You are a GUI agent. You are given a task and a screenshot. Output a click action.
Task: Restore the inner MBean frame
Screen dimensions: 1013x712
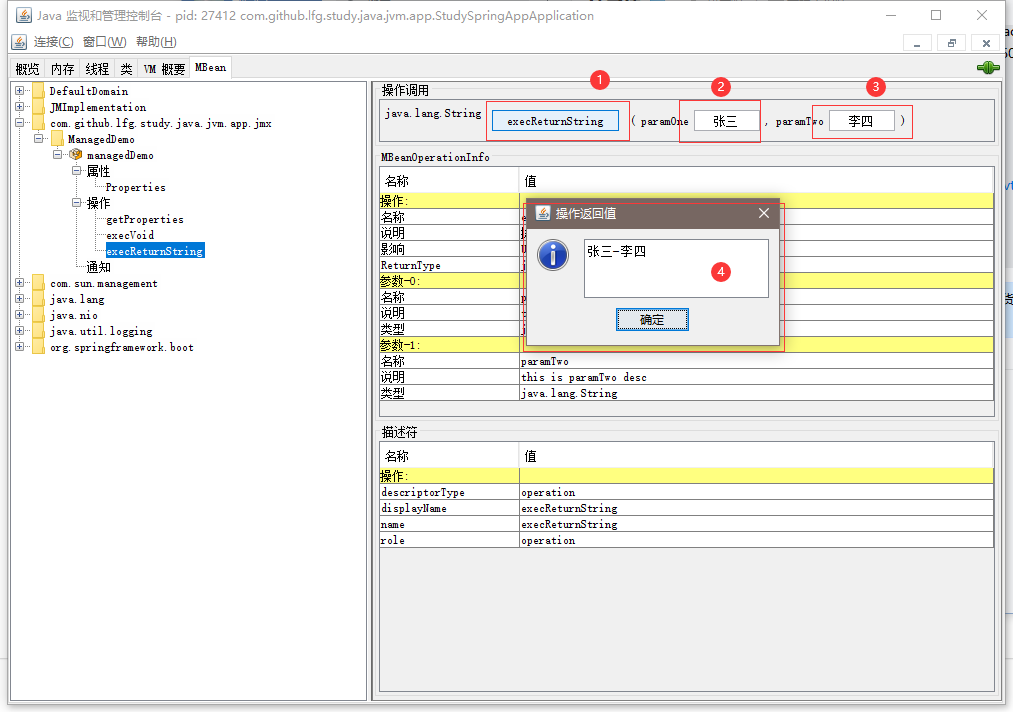coord(952,43)
